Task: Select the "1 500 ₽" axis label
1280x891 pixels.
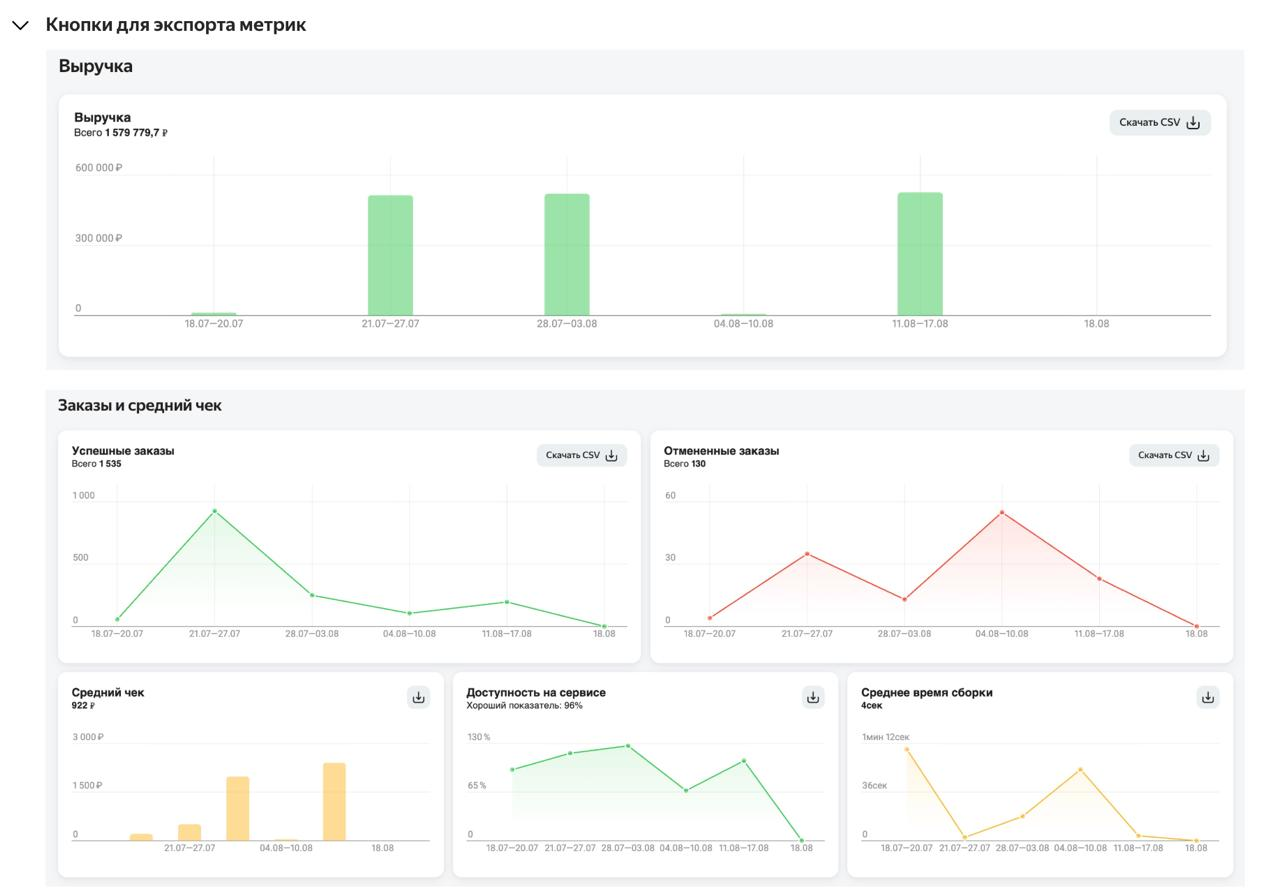Action: click(87, 786)
